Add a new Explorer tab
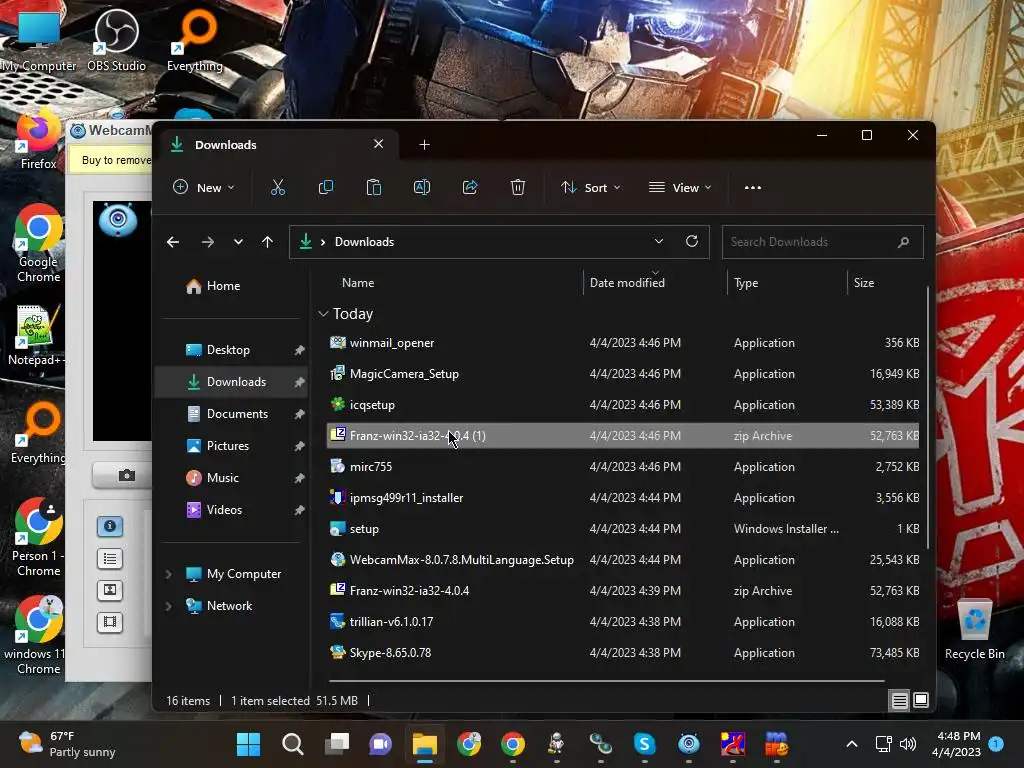This screenshot has height=768, width=1024. tap(424, 145)
